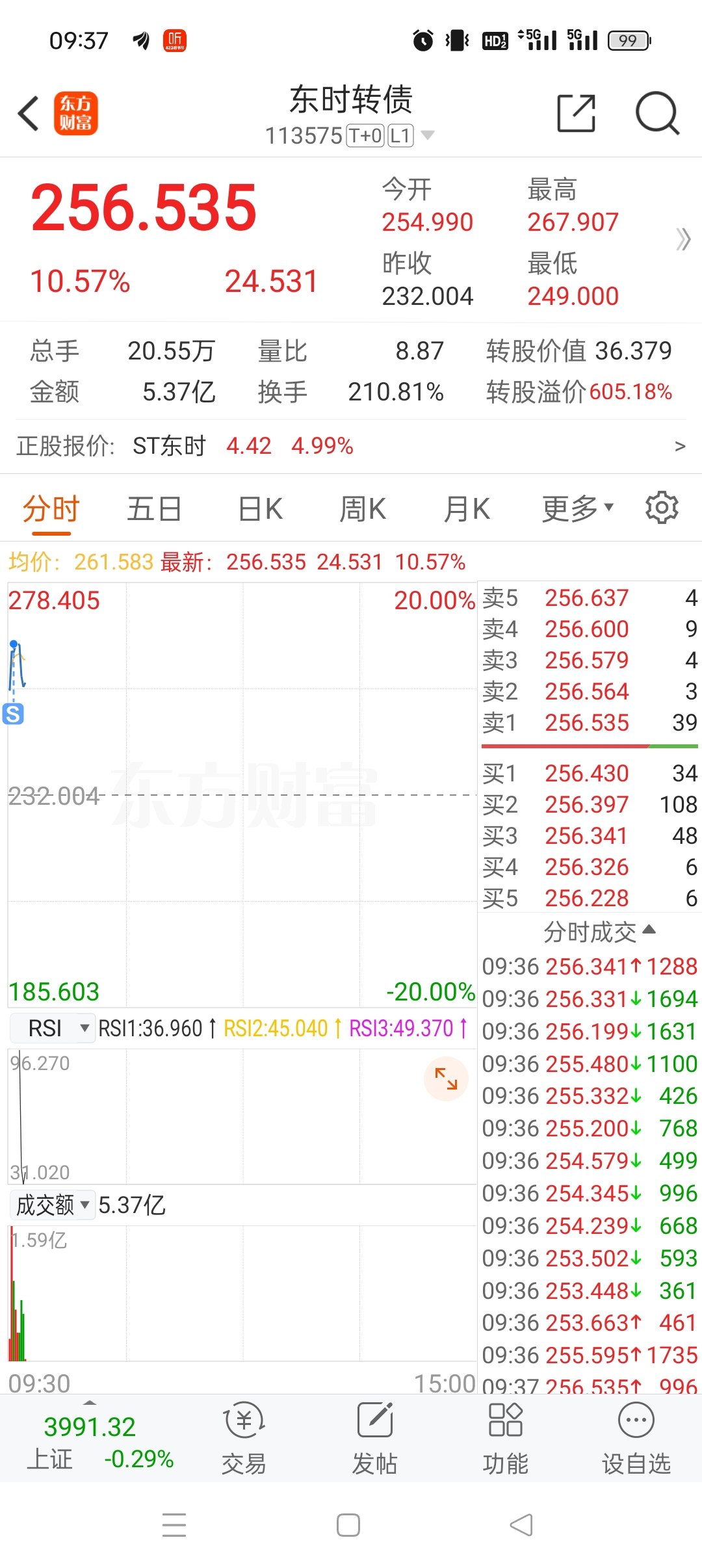
Task: Tap Android home square button
Action: click(x=348, y=1525)
